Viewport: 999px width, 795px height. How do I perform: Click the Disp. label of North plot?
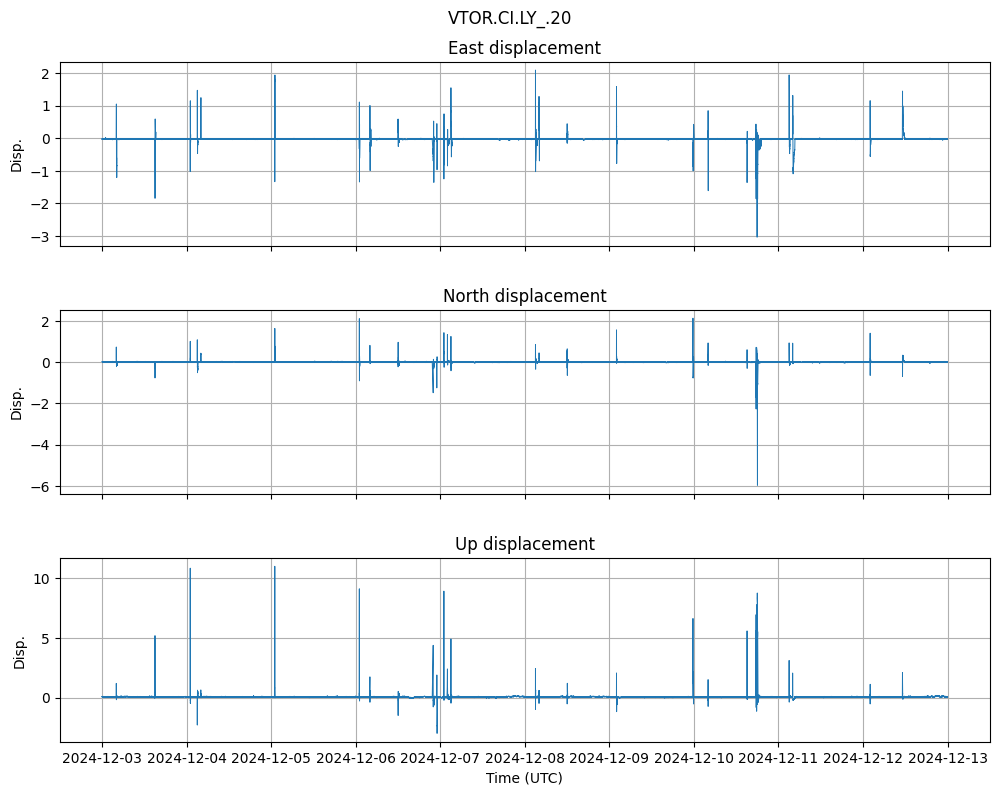click(x=16, y=402)
